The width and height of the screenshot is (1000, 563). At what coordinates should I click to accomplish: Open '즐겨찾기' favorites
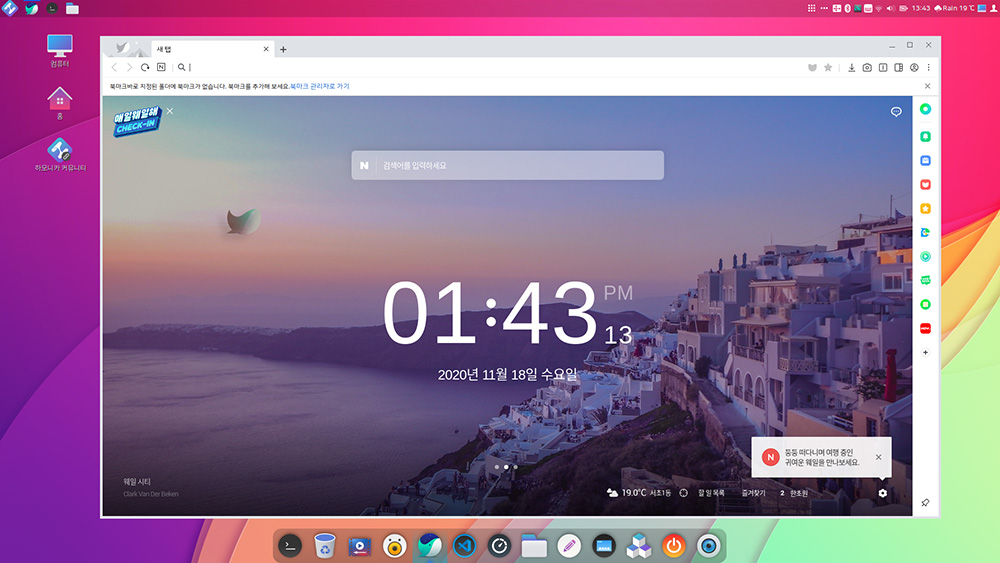(754, 493)
